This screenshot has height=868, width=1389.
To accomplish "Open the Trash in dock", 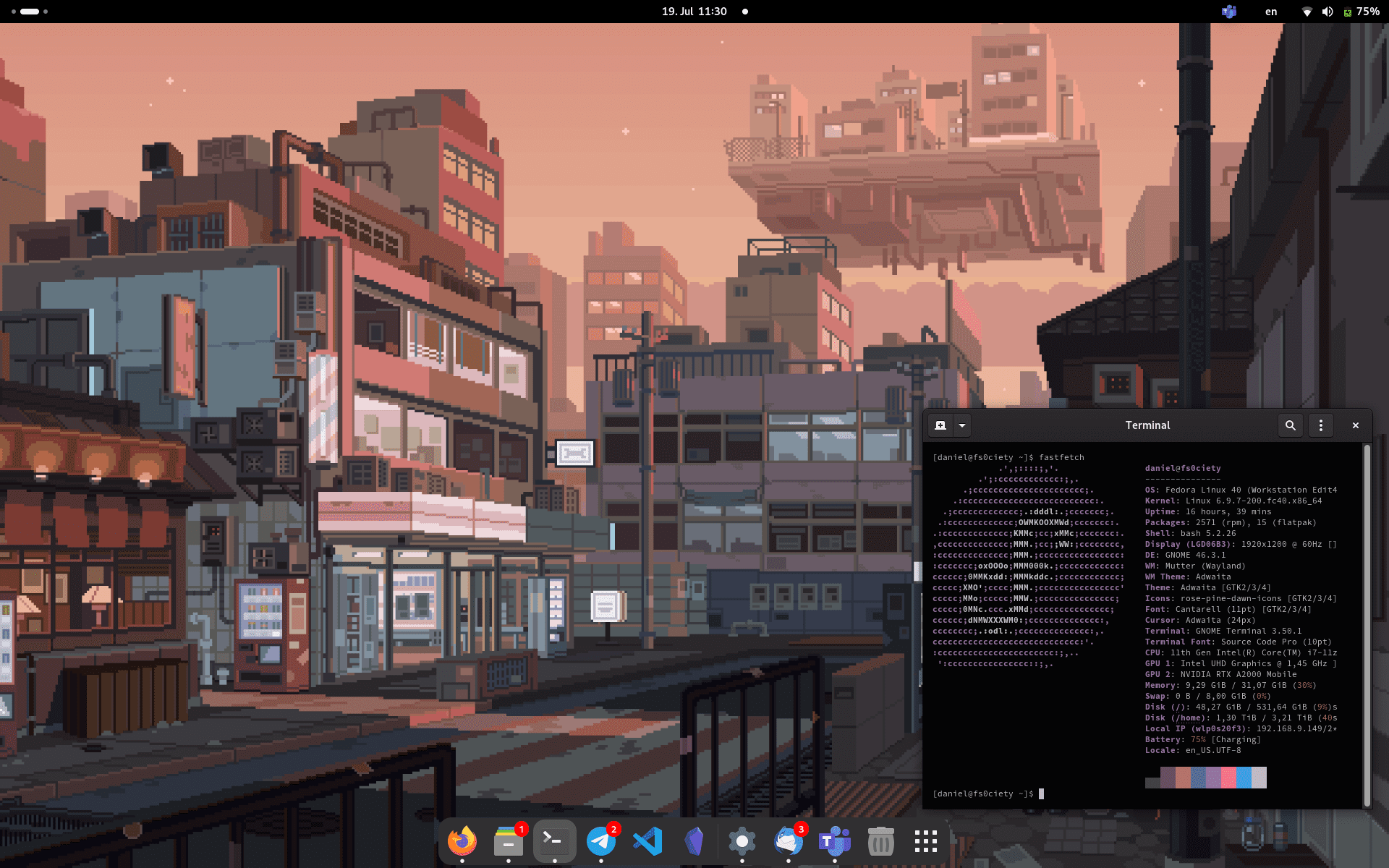I will [x=880, y=841].
